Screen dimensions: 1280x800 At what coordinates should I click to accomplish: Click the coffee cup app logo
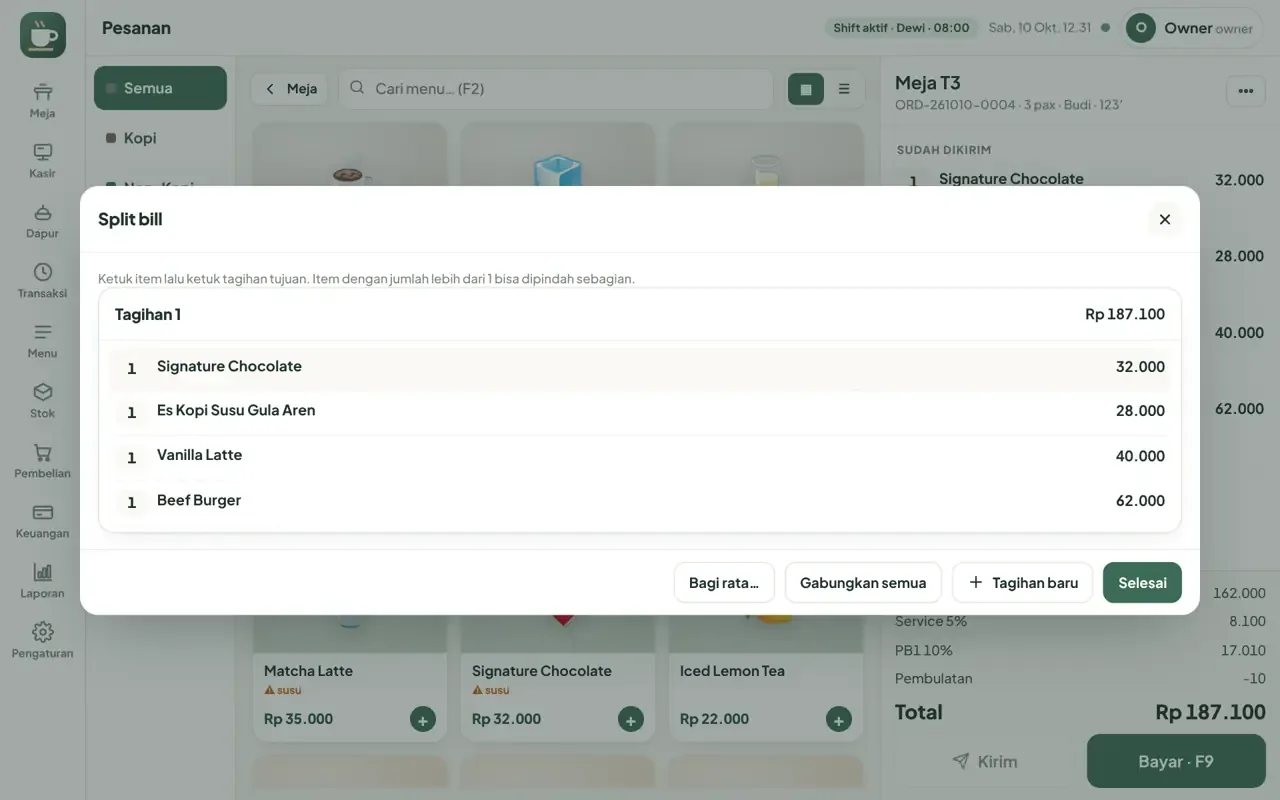[x=43, y=35]
